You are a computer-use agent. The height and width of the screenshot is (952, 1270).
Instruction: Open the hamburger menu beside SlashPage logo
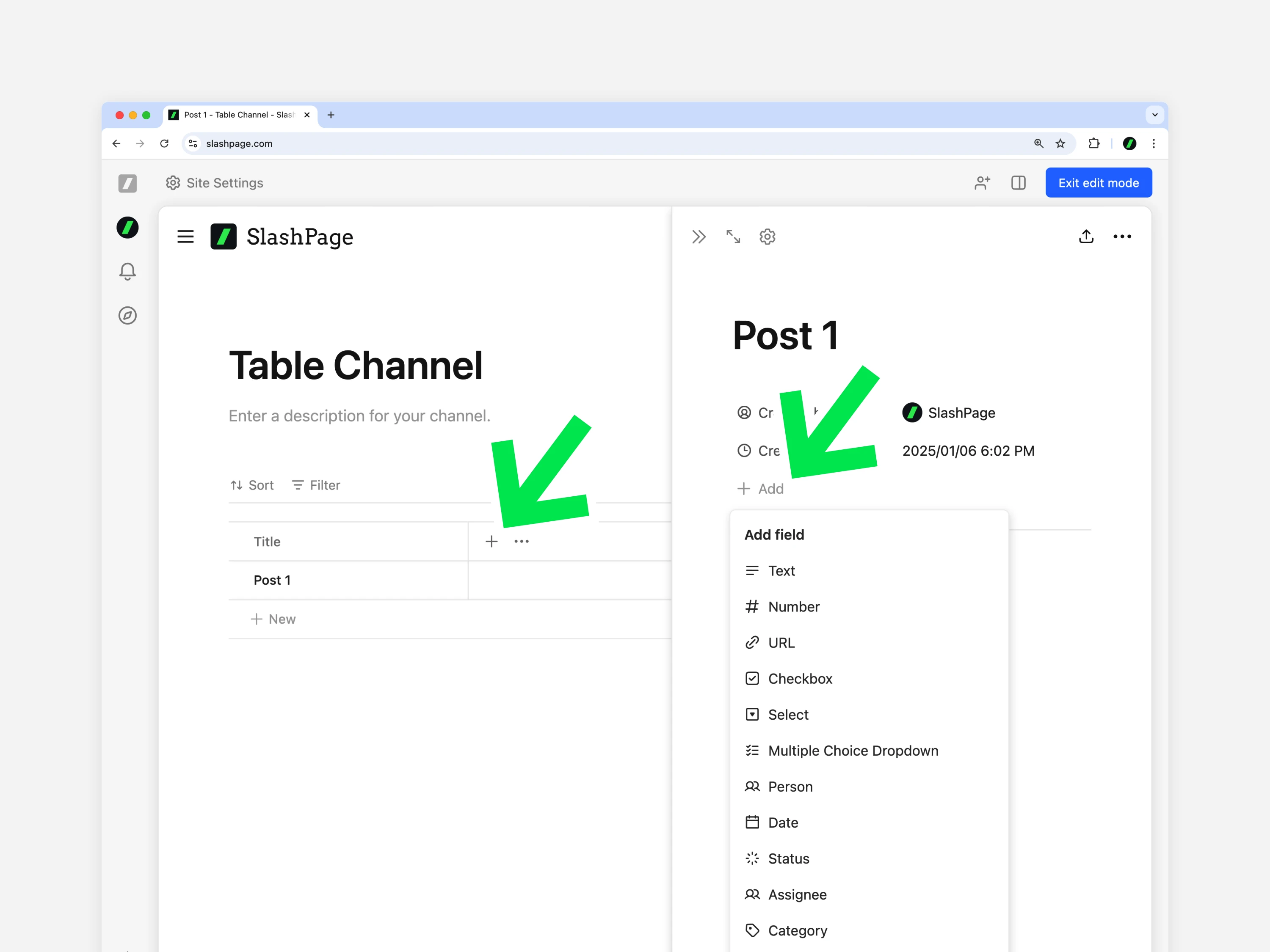point(185,237)
